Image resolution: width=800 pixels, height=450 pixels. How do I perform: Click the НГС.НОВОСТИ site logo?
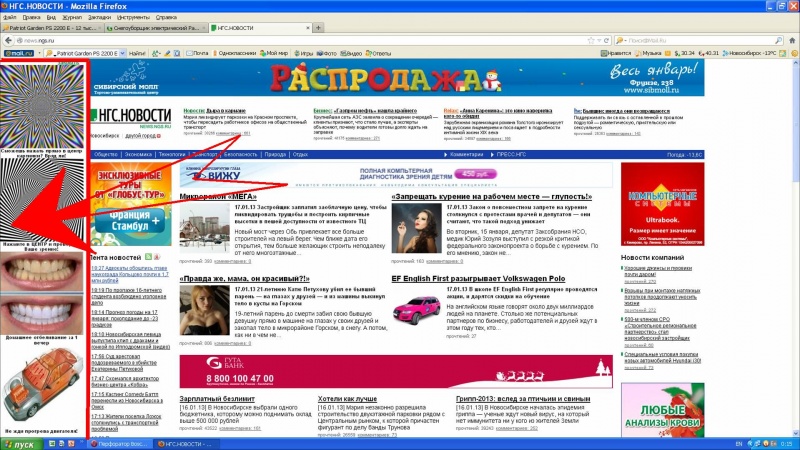[x=131, y=118]
